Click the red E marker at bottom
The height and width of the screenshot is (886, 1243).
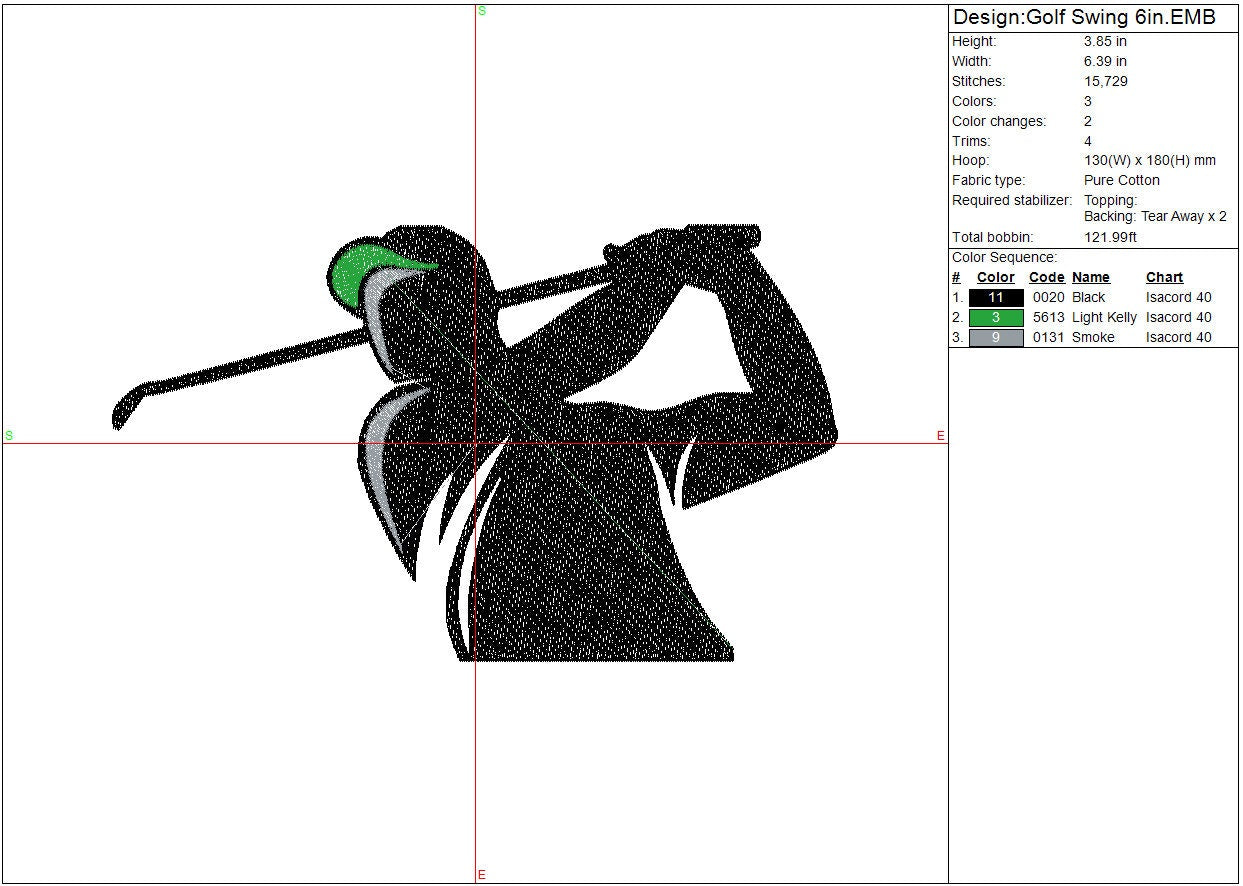pyautogui.click(x=481, y=875)
